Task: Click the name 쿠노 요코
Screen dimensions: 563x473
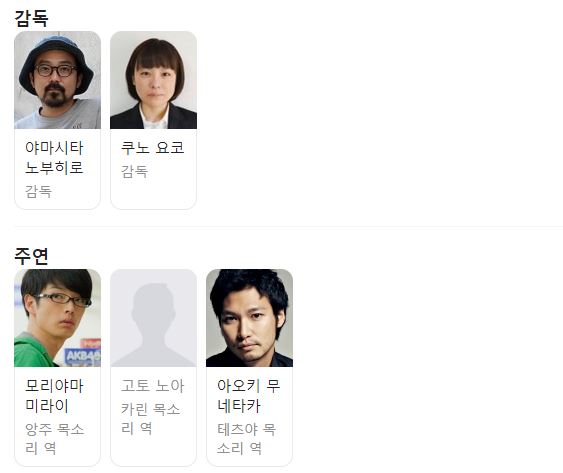Action: (153, 148)
